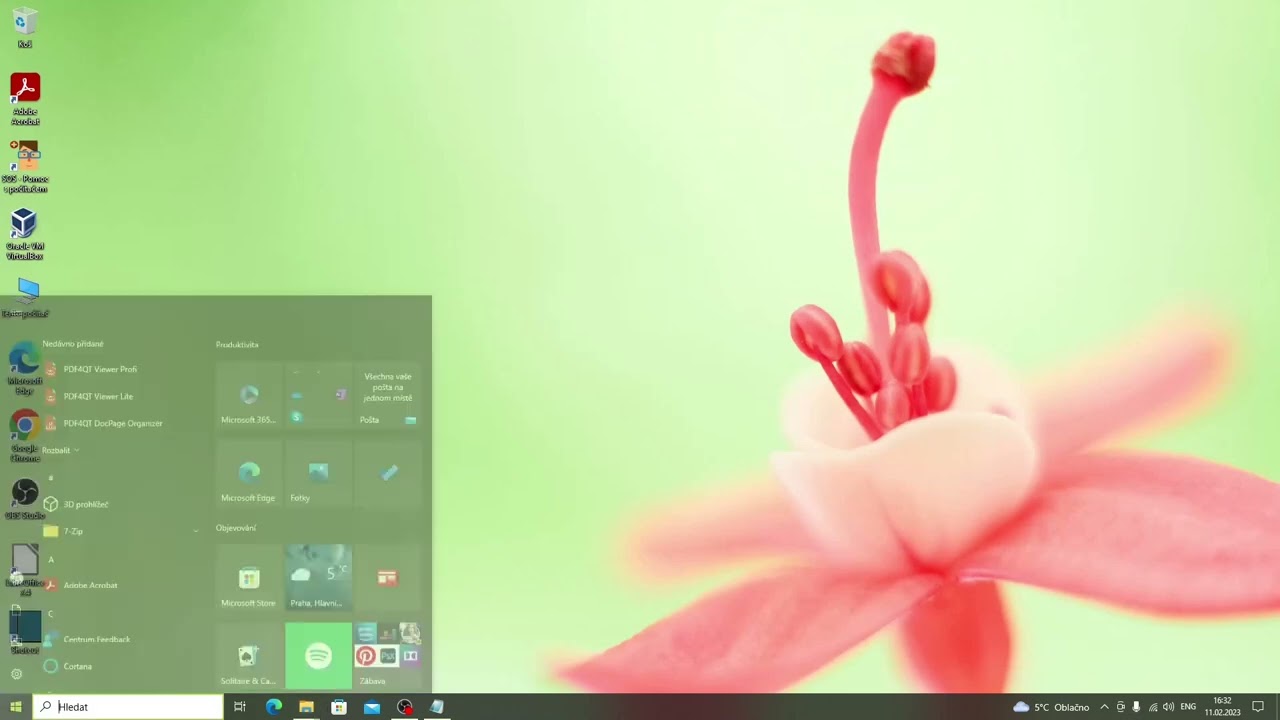Image resolution: width=1280 pixels, height=720 pixels.
Task: Open the Microsoft Edge tile
Action: click(249, 474)
